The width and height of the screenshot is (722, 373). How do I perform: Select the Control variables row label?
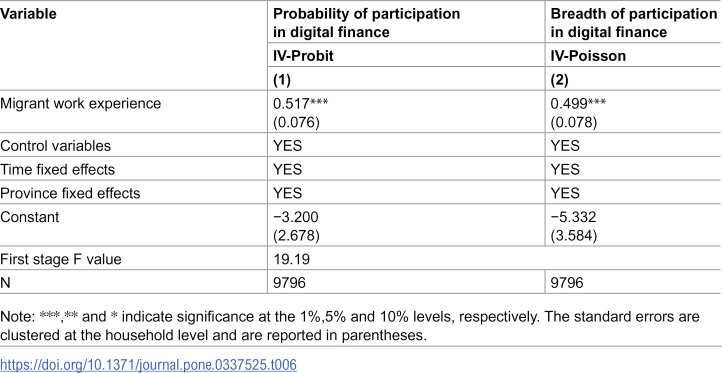56,146
